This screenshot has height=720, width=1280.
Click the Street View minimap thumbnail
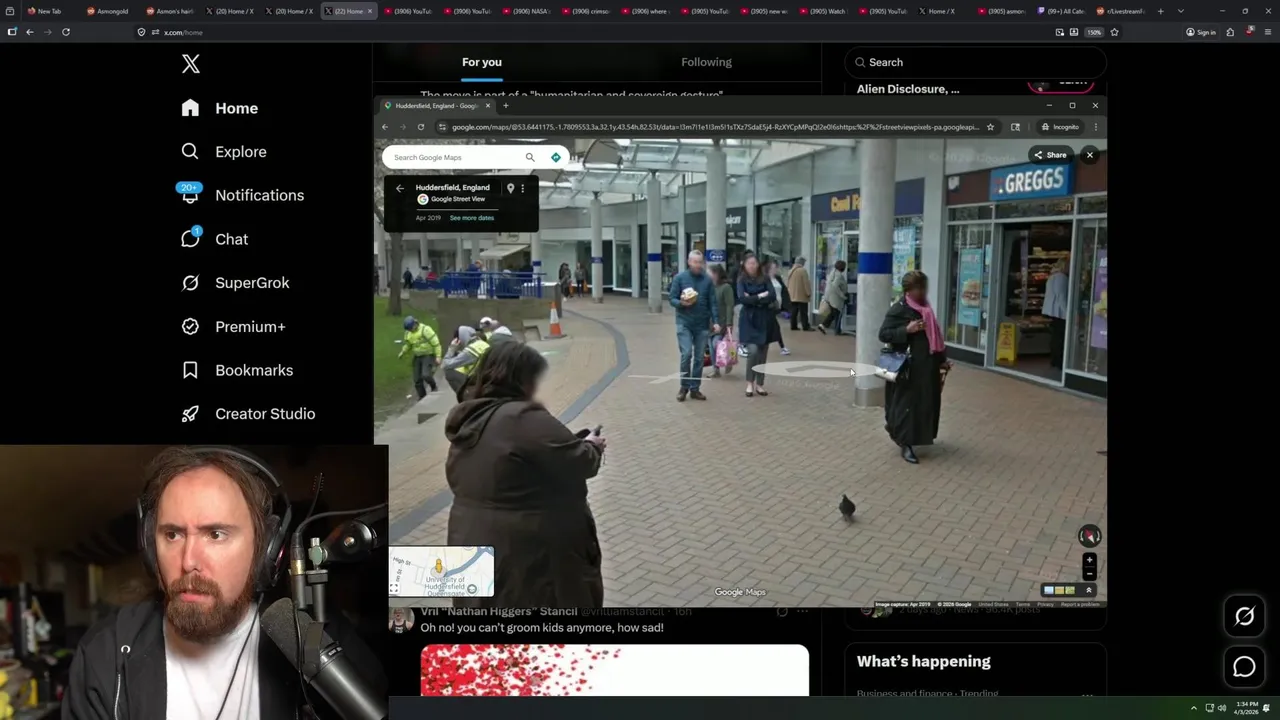pyautogui.click(x=441, y=571)
